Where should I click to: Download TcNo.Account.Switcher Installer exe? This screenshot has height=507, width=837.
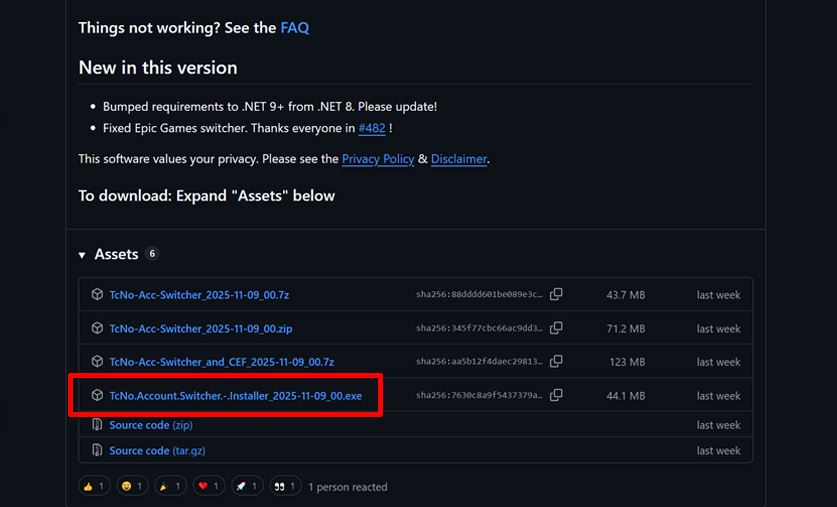(x=235, y=396)
